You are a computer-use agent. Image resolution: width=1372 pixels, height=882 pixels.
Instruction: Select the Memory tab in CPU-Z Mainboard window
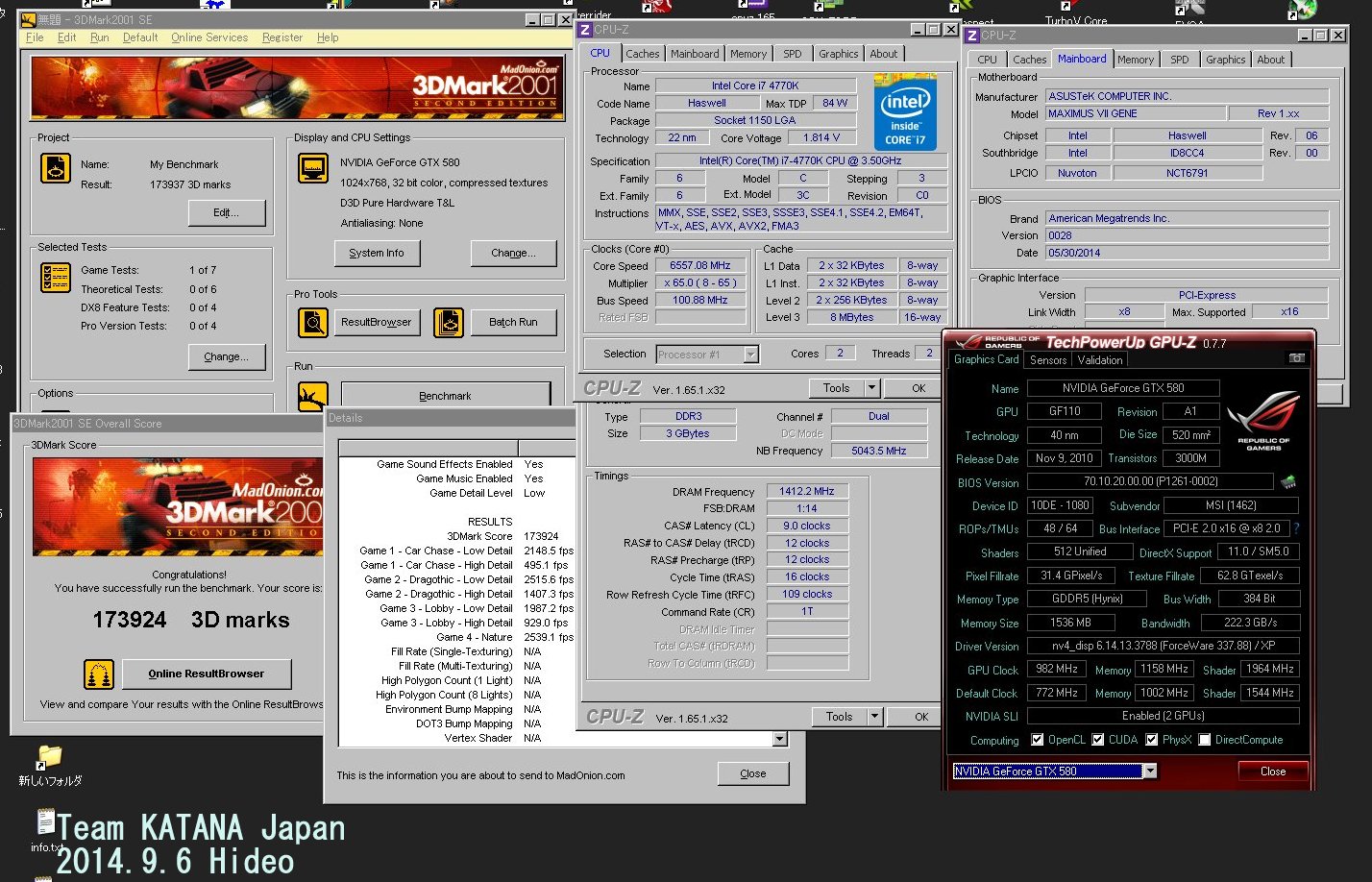[1136, 60]
